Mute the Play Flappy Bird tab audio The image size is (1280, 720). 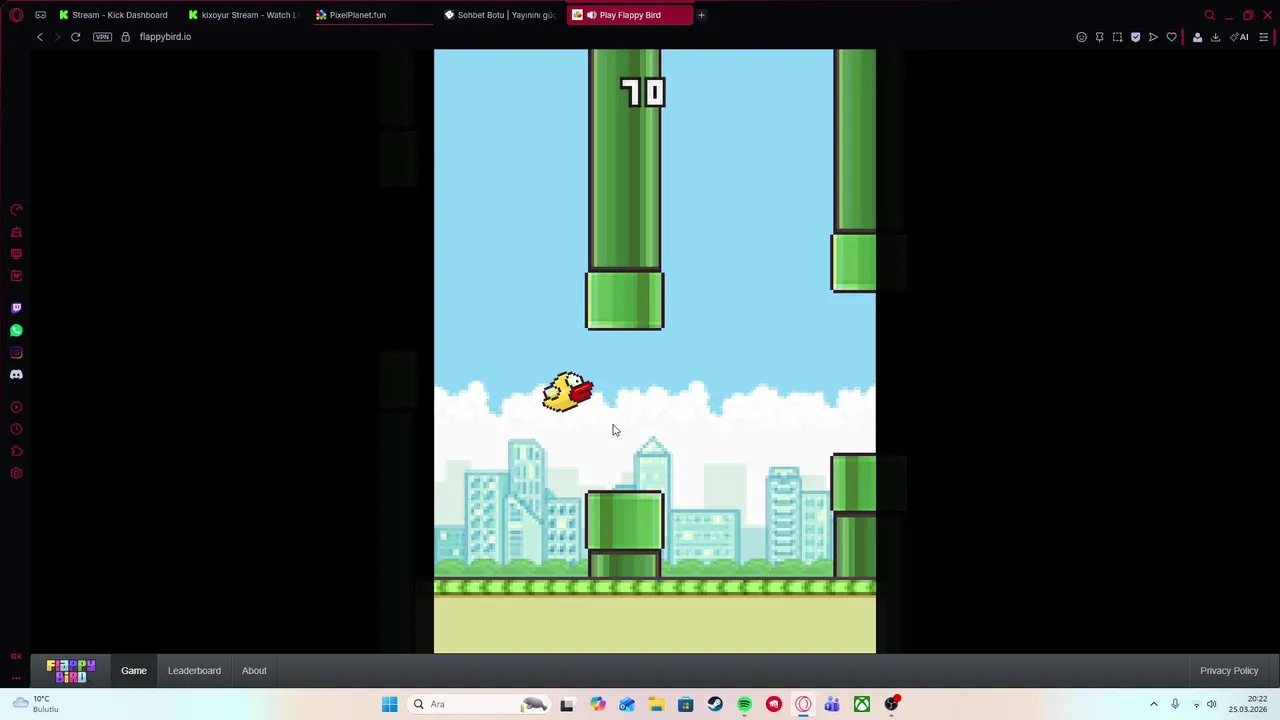coord(592,15)
